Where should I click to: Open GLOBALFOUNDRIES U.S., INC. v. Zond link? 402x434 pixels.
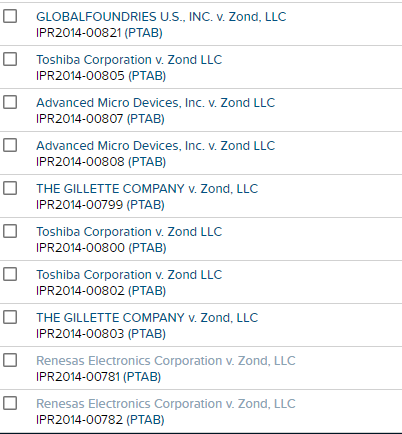click(x=161, y=17)
